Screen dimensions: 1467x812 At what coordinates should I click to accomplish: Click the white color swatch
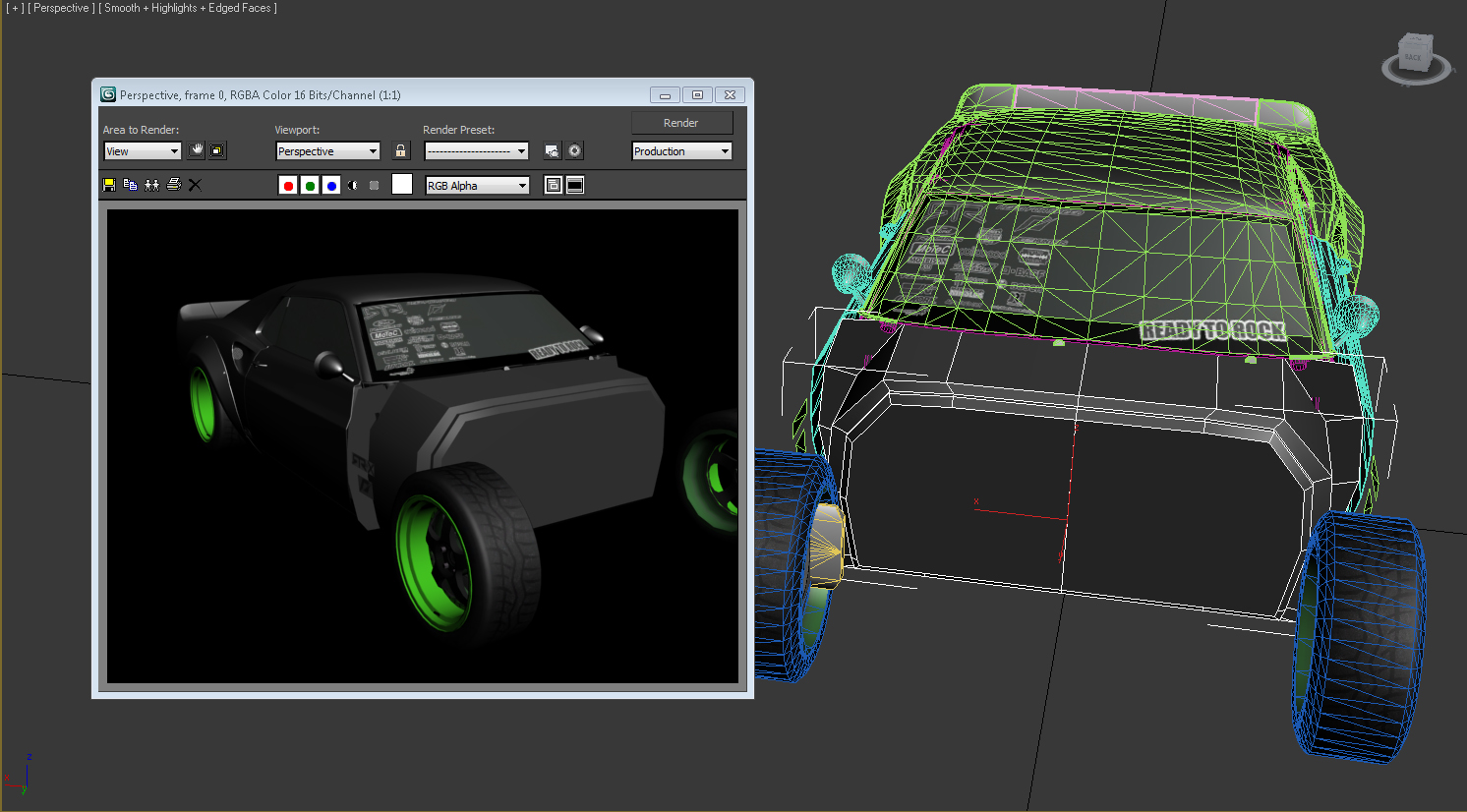(402, 184)
